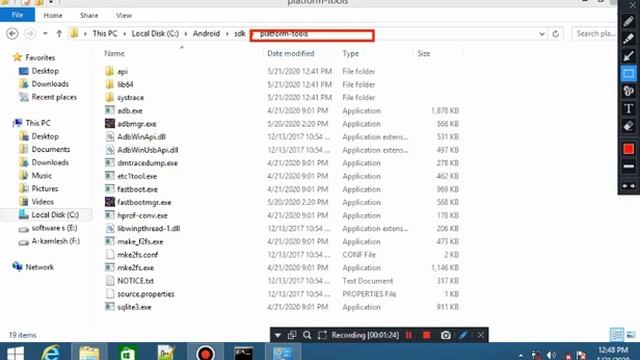Open Favorites in navigation pane

pyautogui.click(x=40, y=58)
